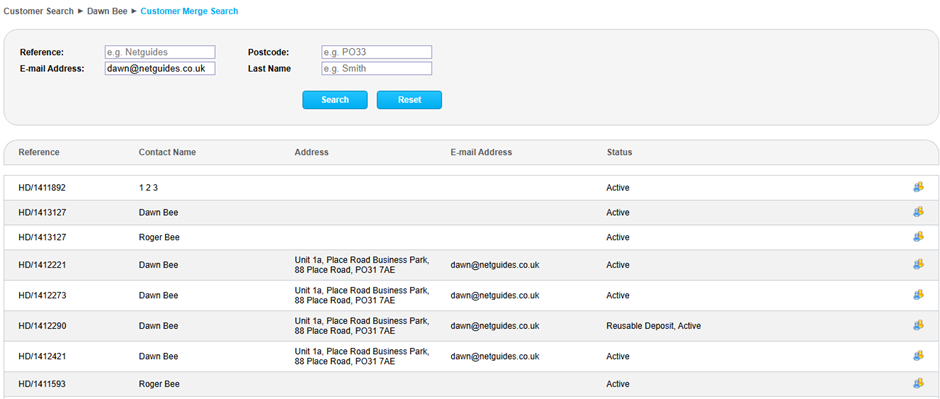Click the email in HD/1412290 row

(x=495, y=326)
